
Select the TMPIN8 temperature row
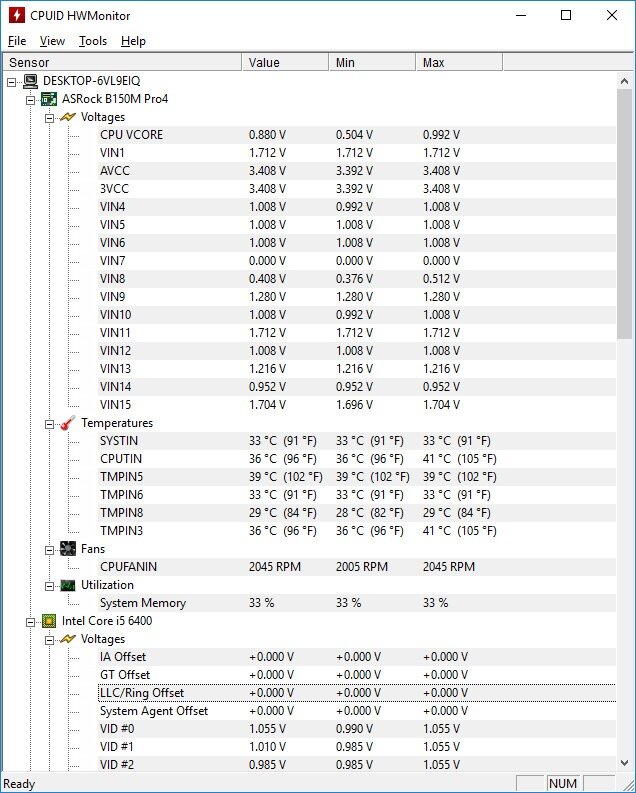(x=357, y=513)
